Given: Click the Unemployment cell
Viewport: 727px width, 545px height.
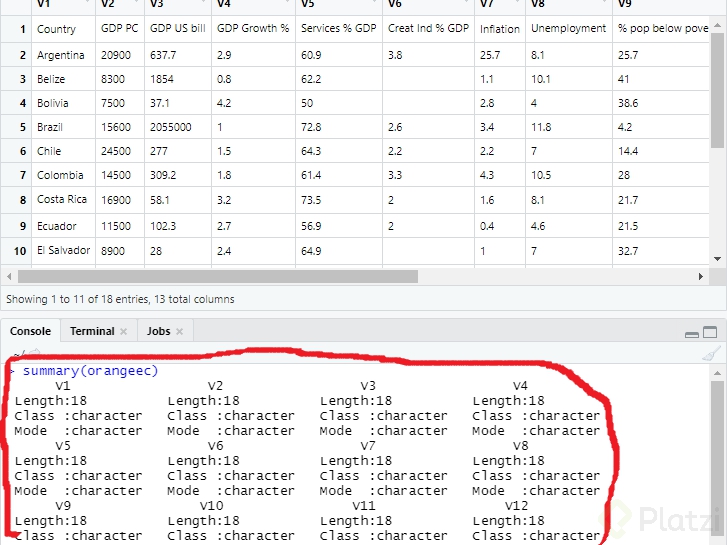Looking at the screenshot, I should pos(568,29).
